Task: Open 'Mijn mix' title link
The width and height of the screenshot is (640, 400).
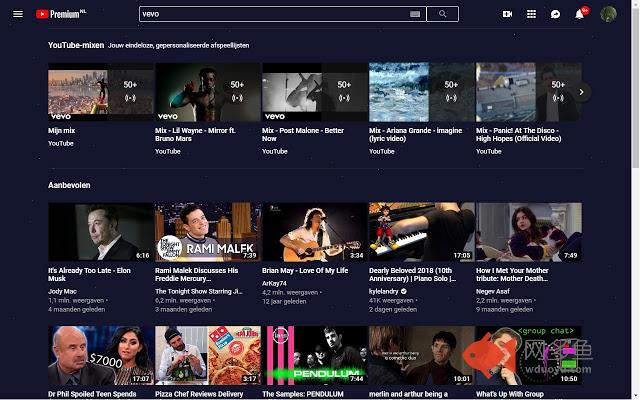Action: [62, 131]
